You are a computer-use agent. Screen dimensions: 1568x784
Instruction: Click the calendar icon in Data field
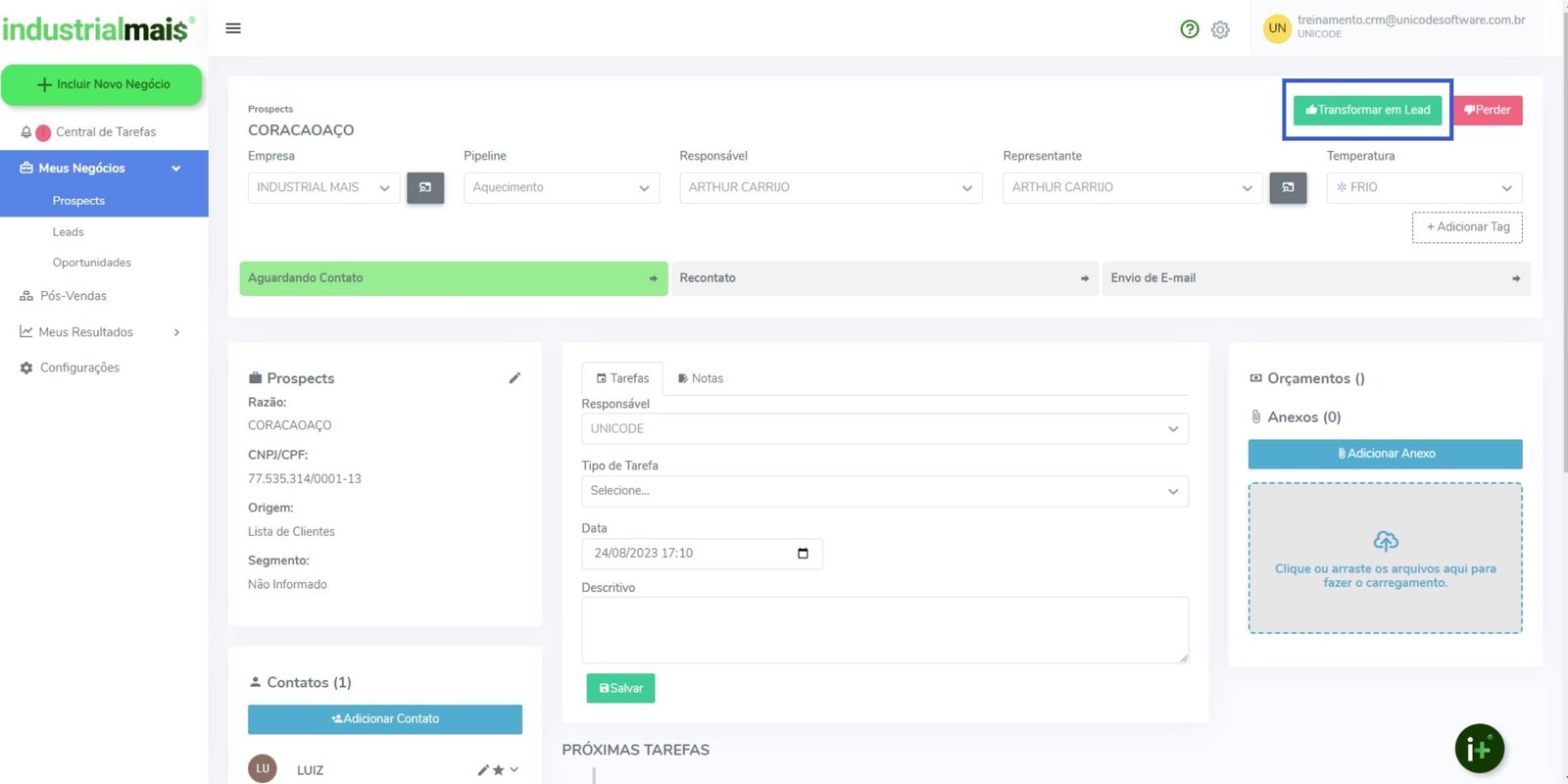point(803,554)
